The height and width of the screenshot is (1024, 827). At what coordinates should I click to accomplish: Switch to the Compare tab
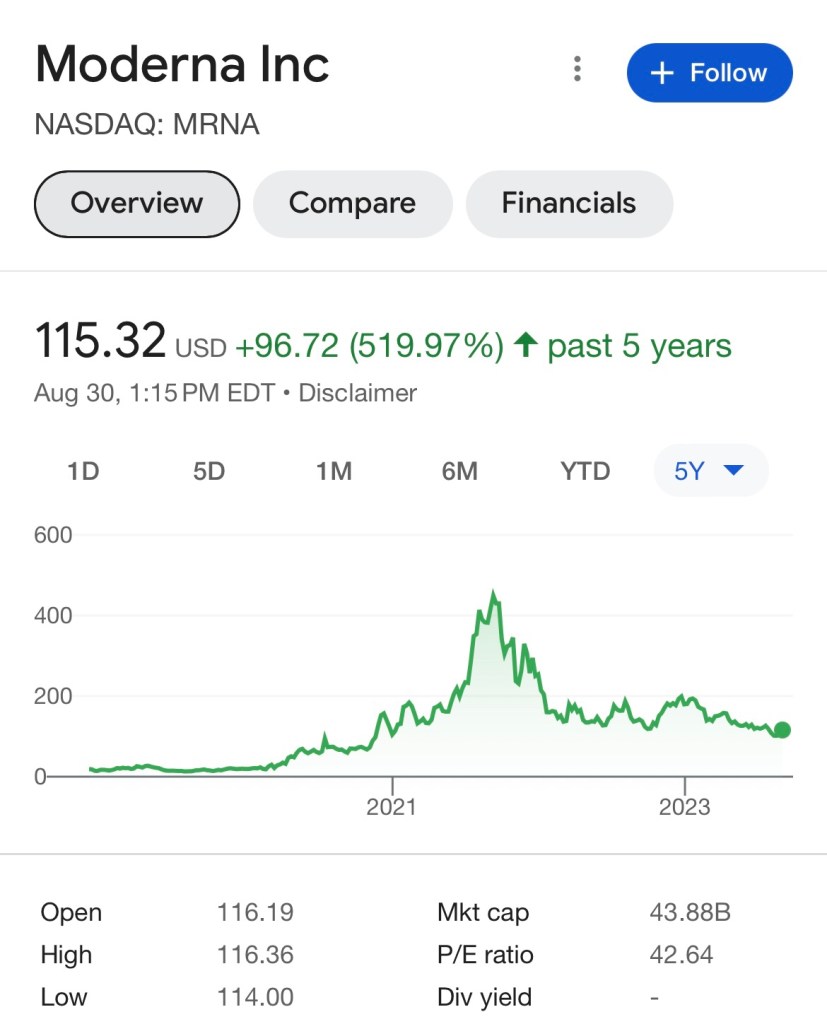tap(352, 204)
